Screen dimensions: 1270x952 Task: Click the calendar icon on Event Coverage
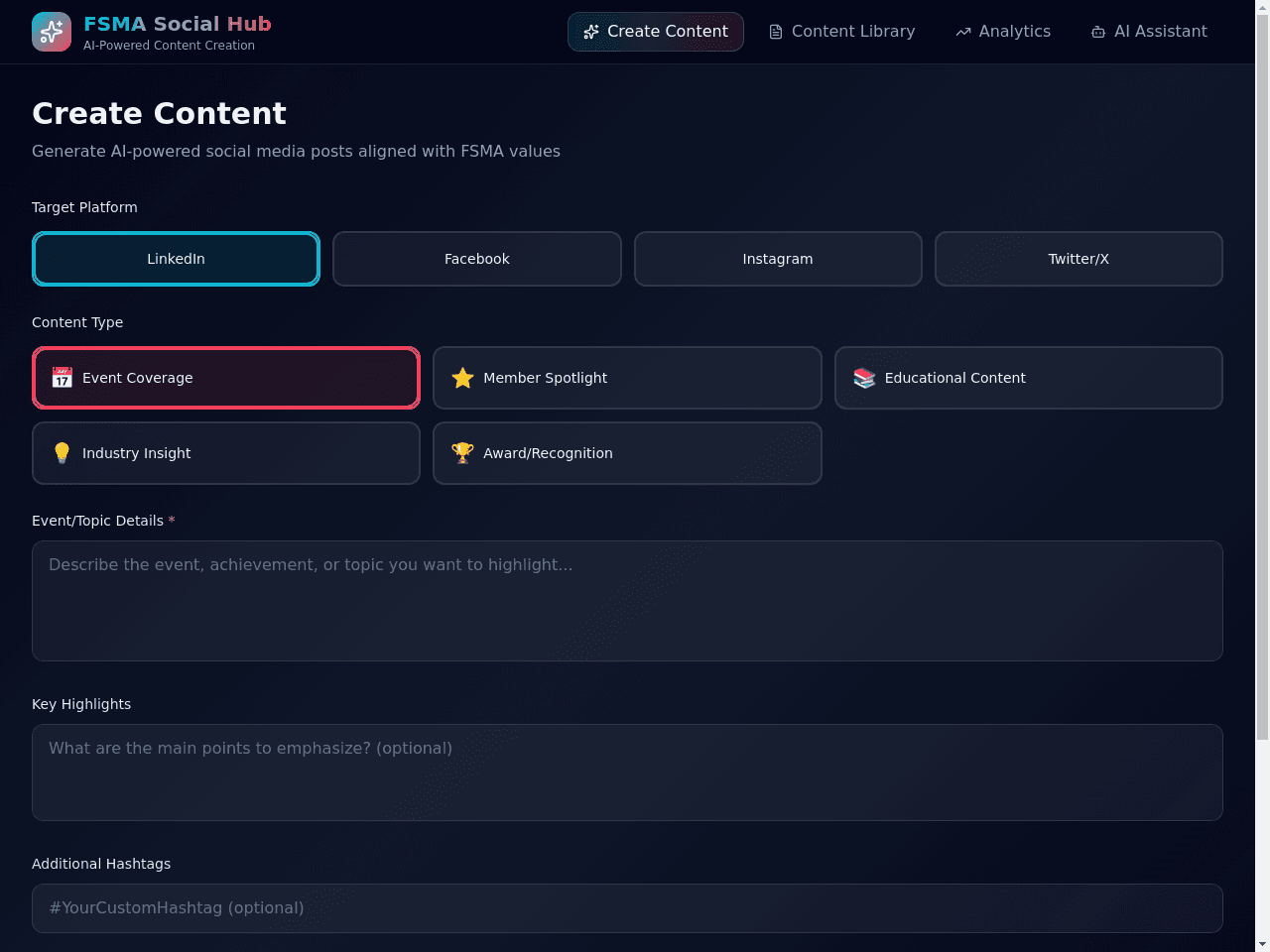[63, 378]
